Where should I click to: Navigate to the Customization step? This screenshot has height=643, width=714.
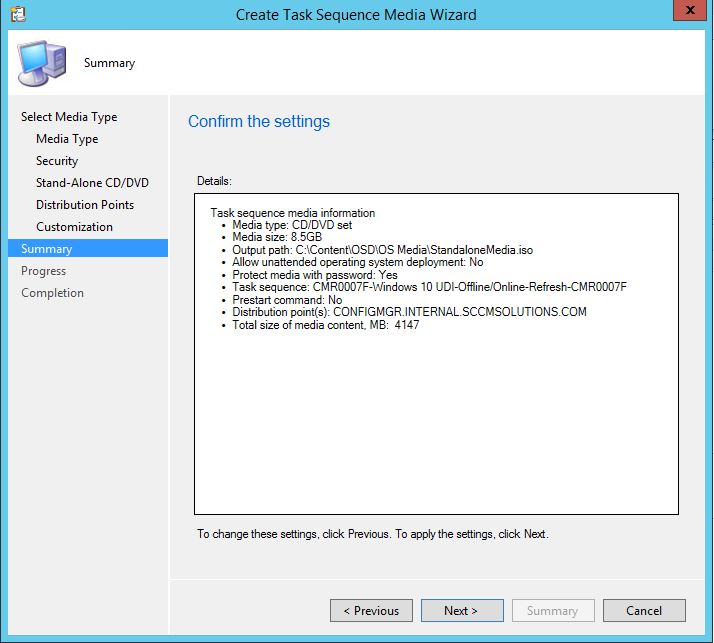74,227
